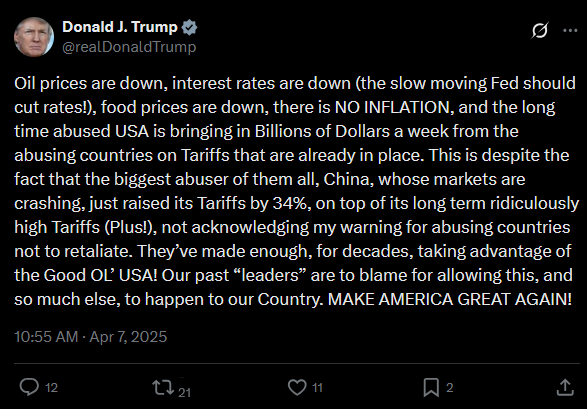Open the three-dot more options menu
587x409 pixels.
click(570, 30)
